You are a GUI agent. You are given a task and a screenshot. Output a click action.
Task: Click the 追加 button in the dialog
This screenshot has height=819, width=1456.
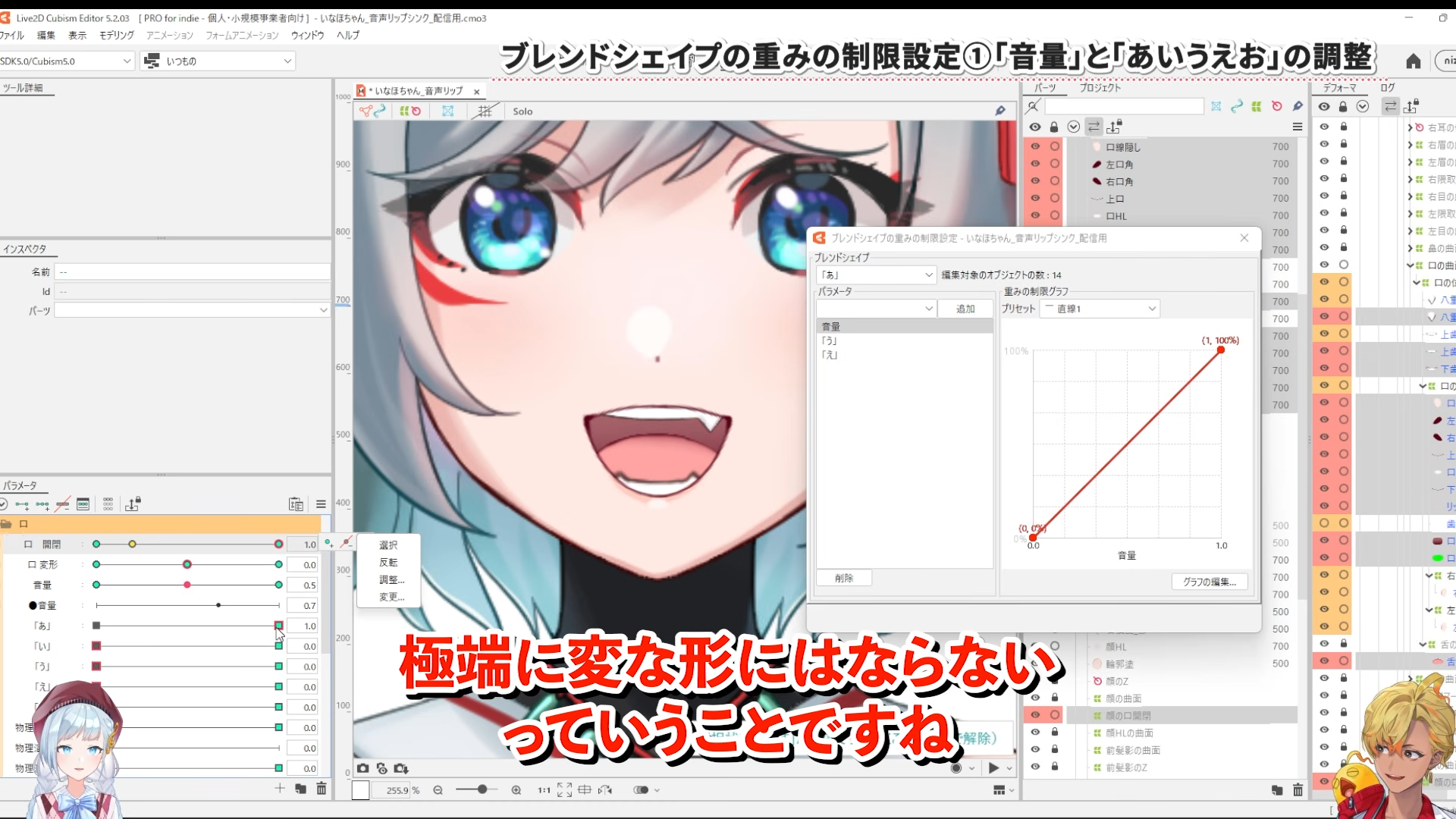click(965, 309)
